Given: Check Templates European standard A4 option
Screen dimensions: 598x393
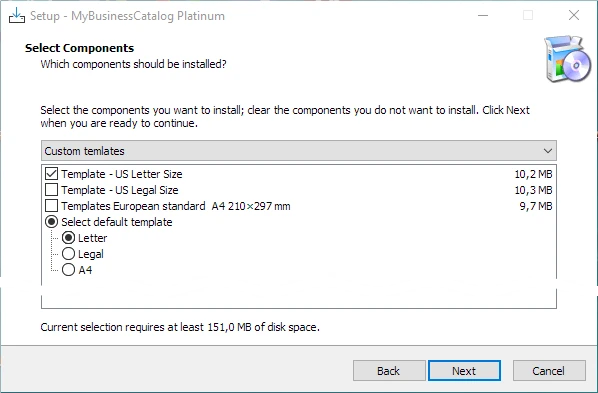Looking at the screenshot, I should coord(51,206).
